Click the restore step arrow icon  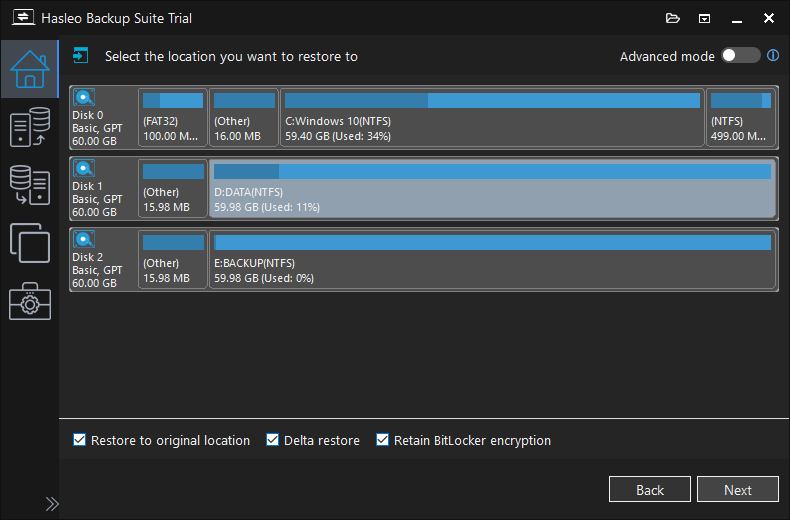point(80,55)
